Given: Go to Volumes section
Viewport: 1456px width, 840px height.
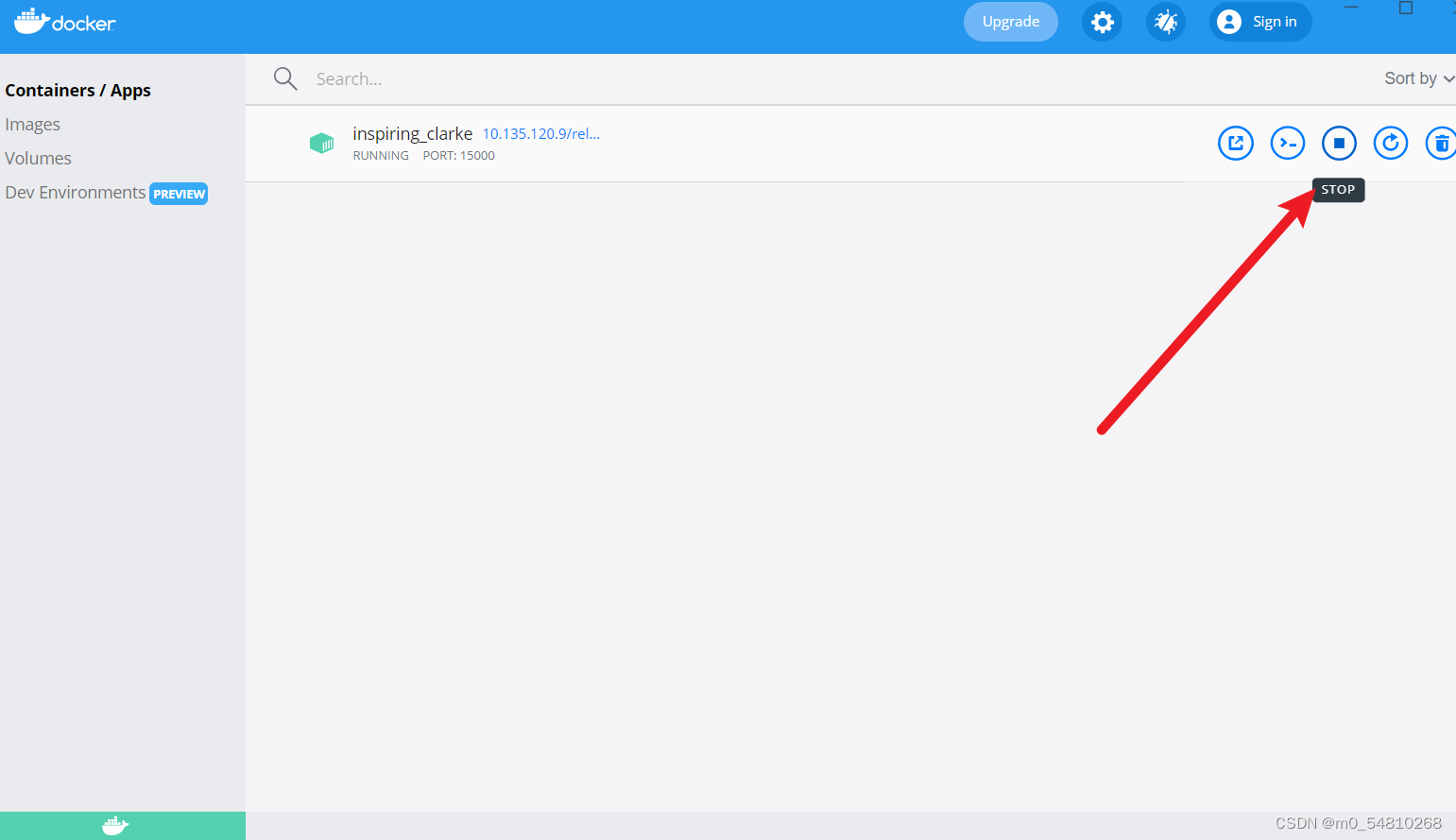Looking at the screenshot, I should coord(38,159).
